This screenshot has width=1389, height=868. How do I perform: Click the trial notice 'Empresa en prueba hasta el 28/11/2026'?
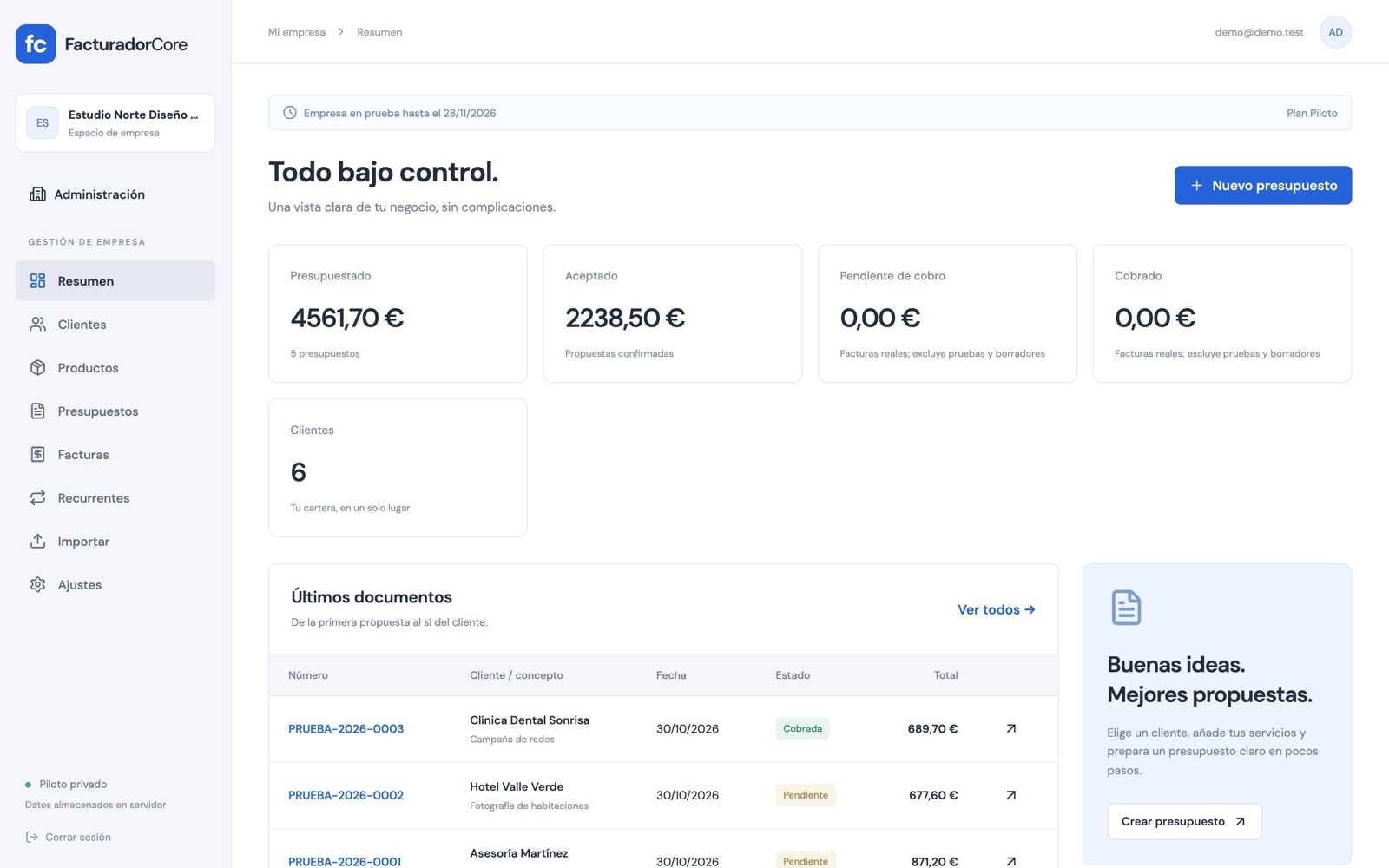click(x=400, y=113)
